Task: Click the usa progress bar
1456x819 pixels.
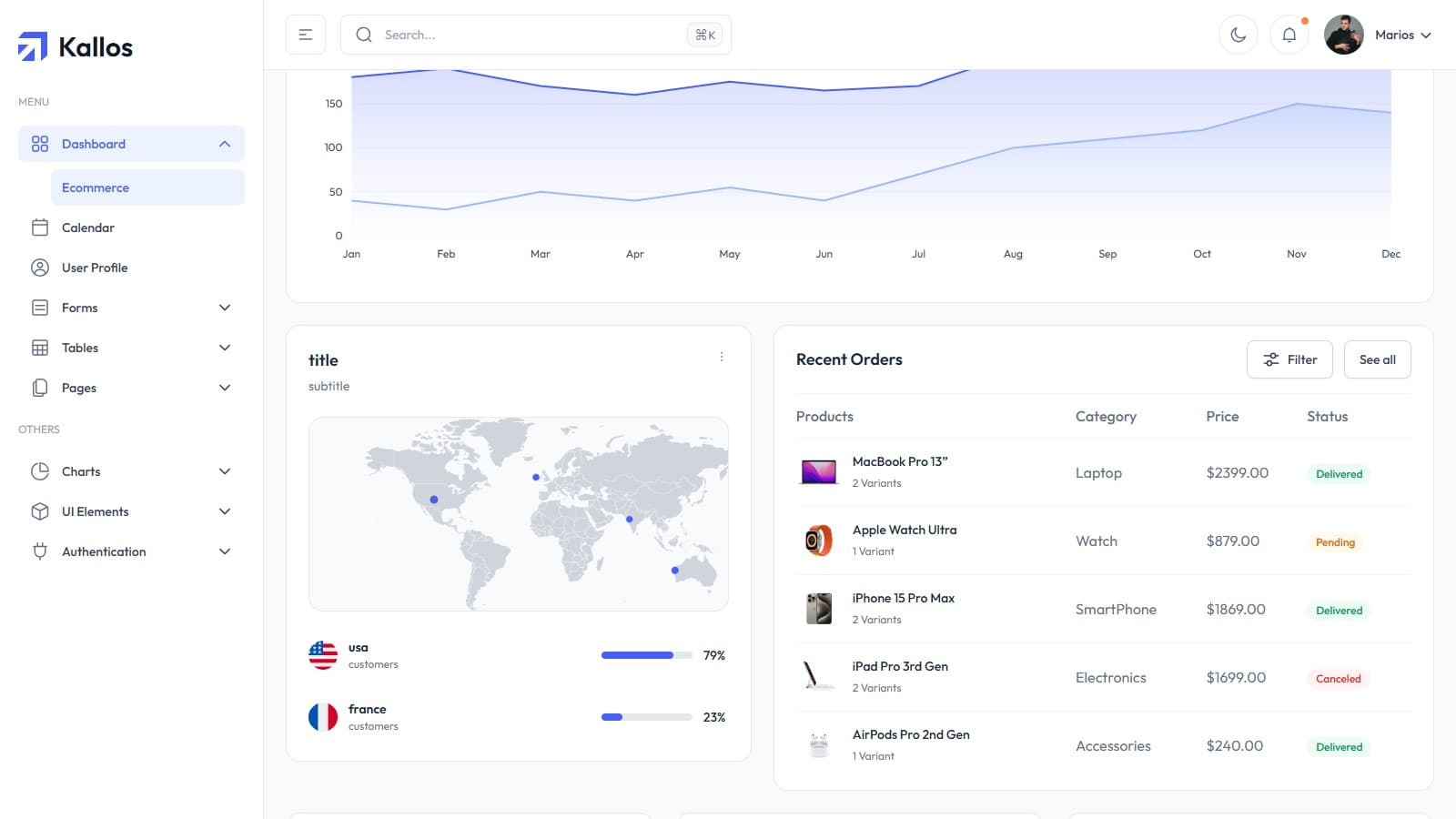Action: (646, 655)
